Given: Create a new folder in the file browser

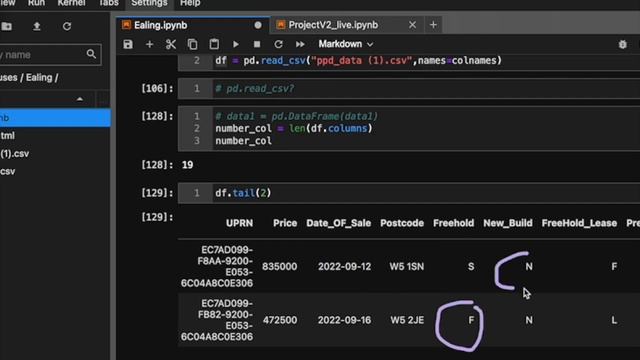Looking at the screenshot, I should pyautogui.click(x=7, y=27).
